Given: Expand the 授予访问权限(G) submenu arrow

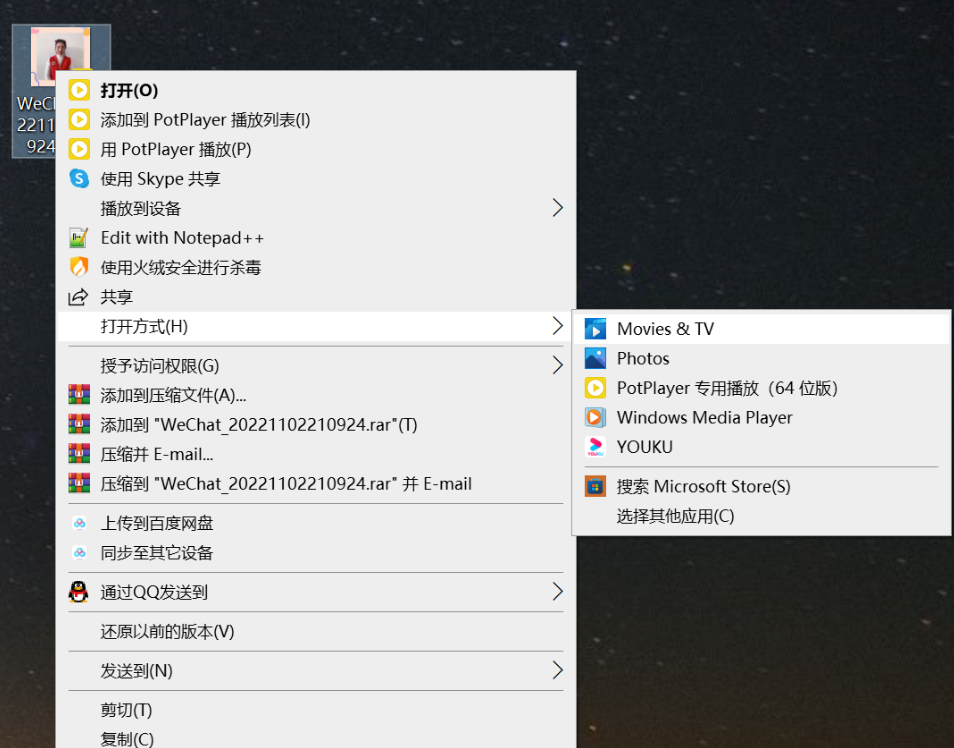Looking at the screenshot, I should pyautogui.click(x=557, y=365).
